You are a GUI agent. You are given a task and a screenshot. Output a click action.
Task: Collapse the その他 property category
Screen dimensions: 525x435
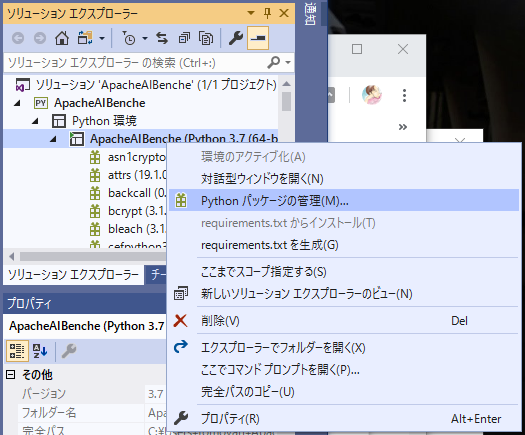click(x=11, y=374)
